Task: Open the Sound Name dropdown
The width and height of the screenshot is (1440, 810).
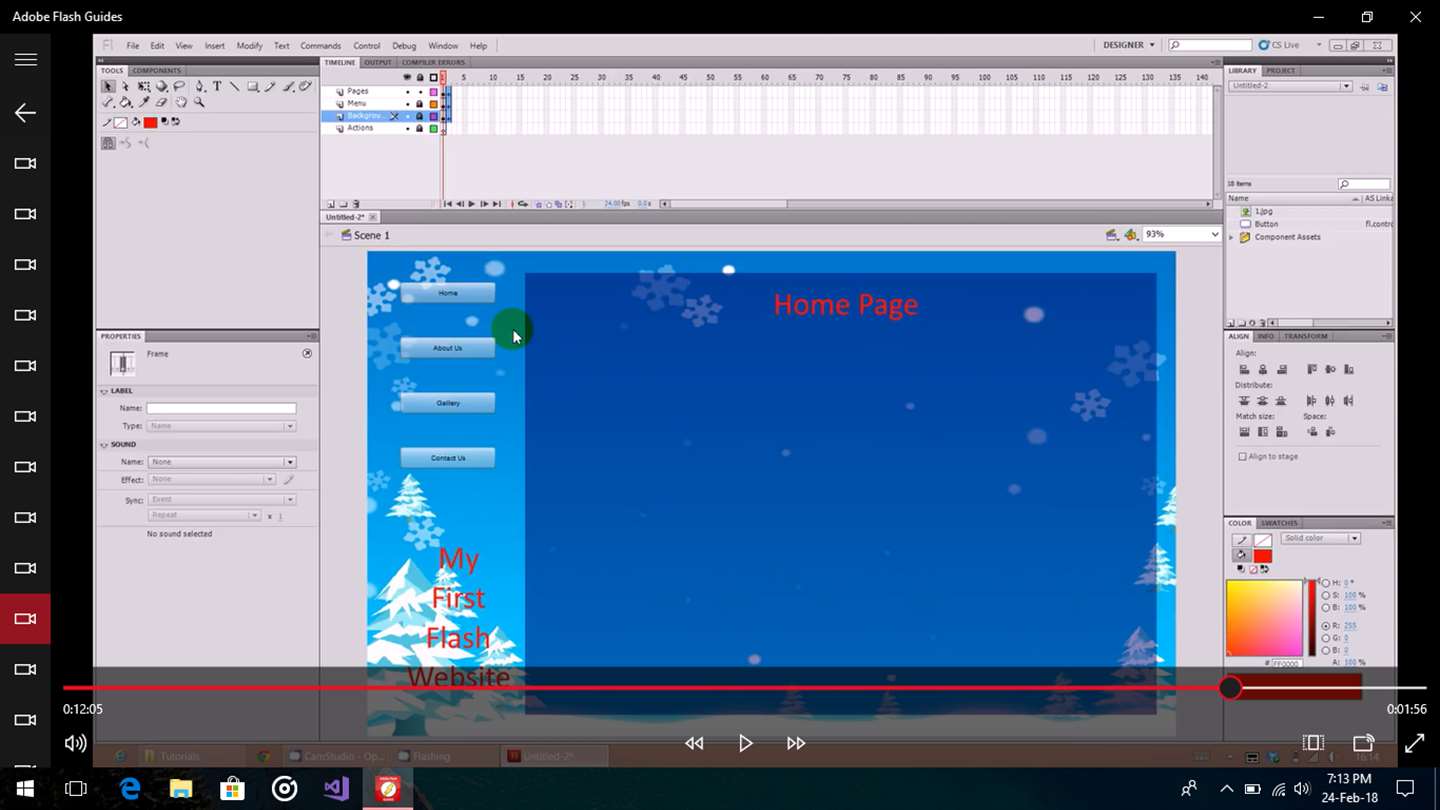Action: 221,462
